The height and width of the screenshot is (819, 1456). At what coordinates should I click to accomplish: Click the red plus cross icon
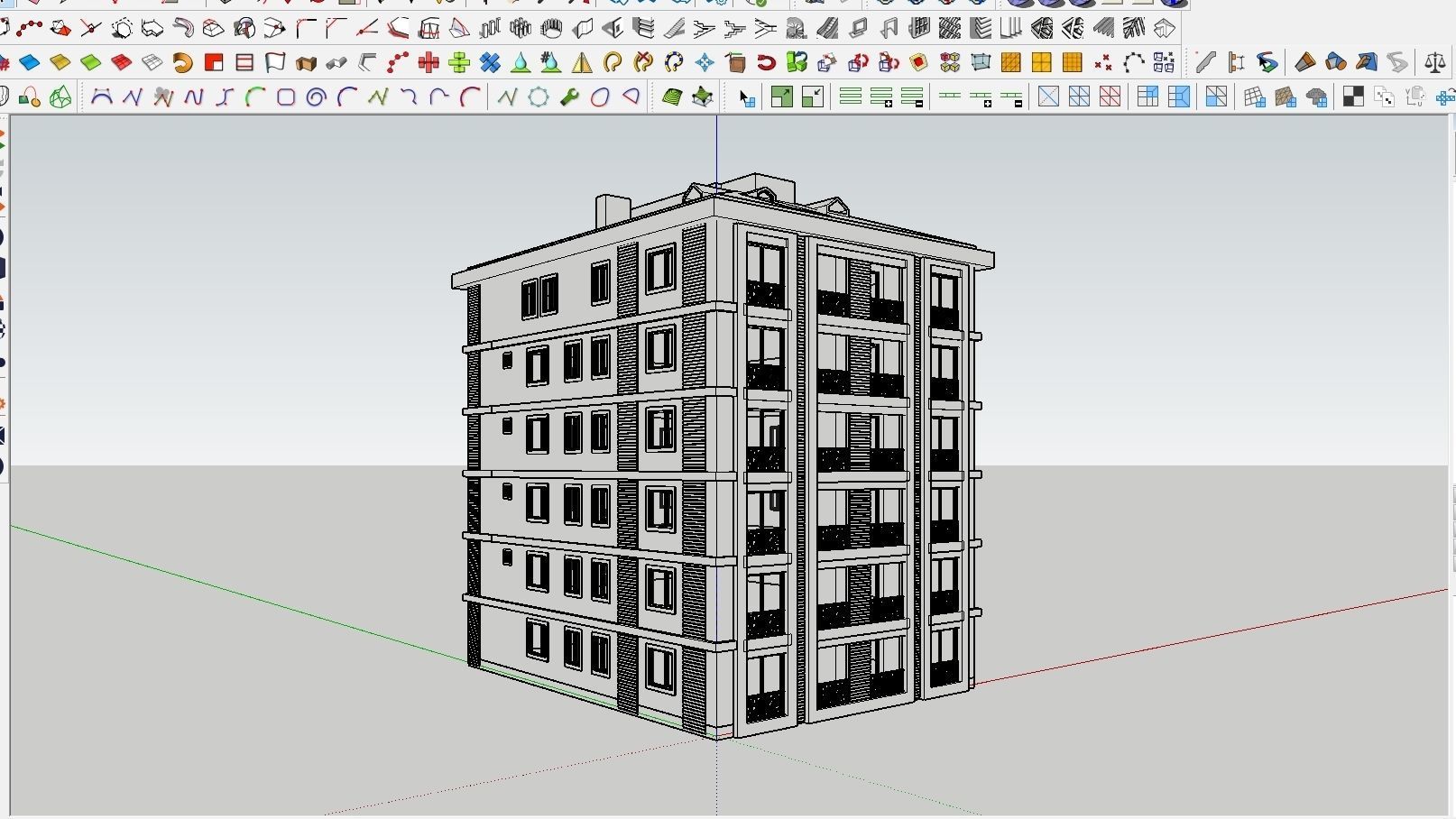point(429,63)
